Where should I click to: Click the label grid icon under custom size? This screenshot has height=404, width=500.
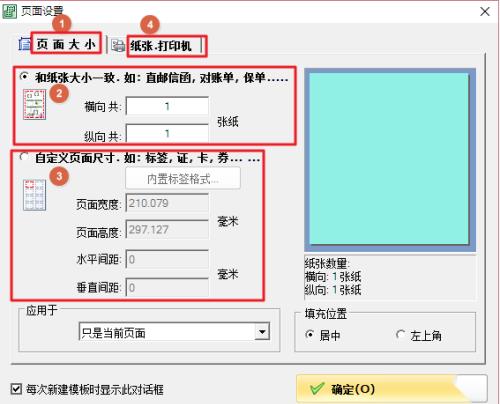pos(35,195)
